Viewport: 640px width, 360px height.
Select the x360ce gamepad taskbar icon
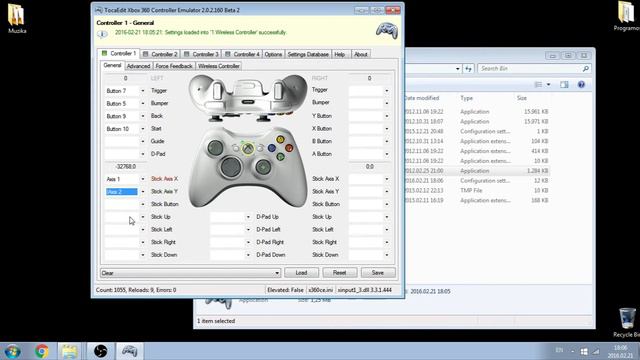click(x=129, y=351)
